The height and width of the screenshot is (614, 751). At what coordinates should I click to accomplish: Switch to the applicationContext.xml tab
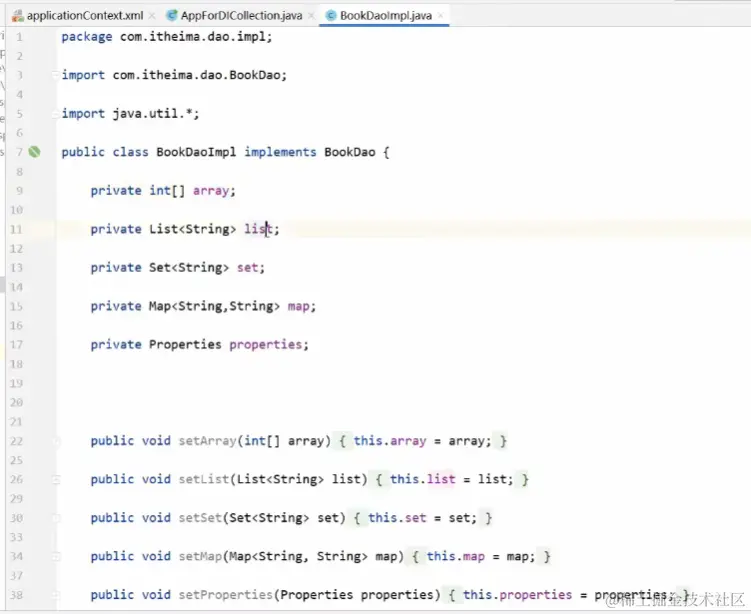(85, 15)
